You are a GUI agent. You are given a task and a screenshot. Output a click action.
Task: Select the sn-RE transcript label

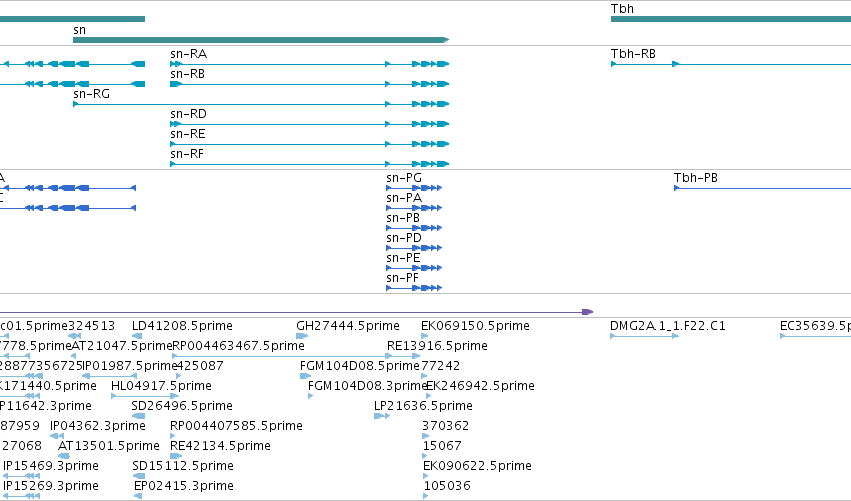coord(188,134)
